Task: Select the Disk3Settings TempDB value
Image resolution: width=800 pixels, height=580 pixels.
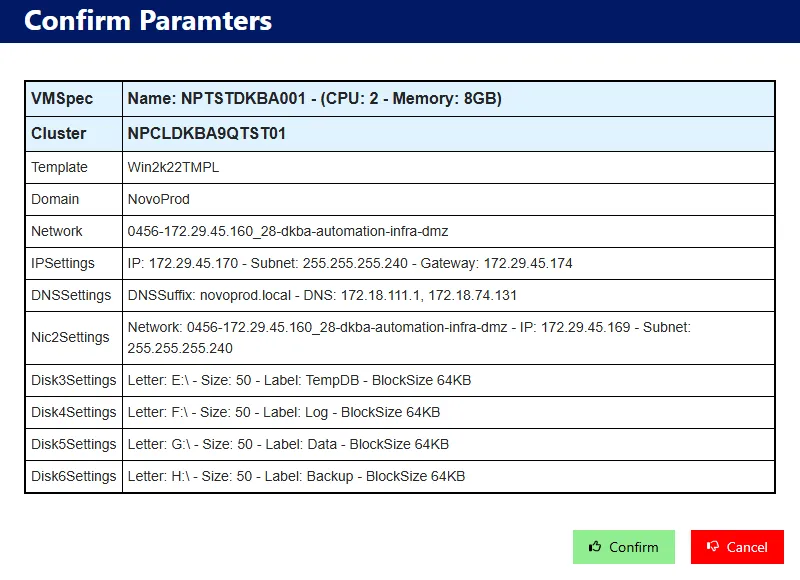Action: tap(299, 380)
